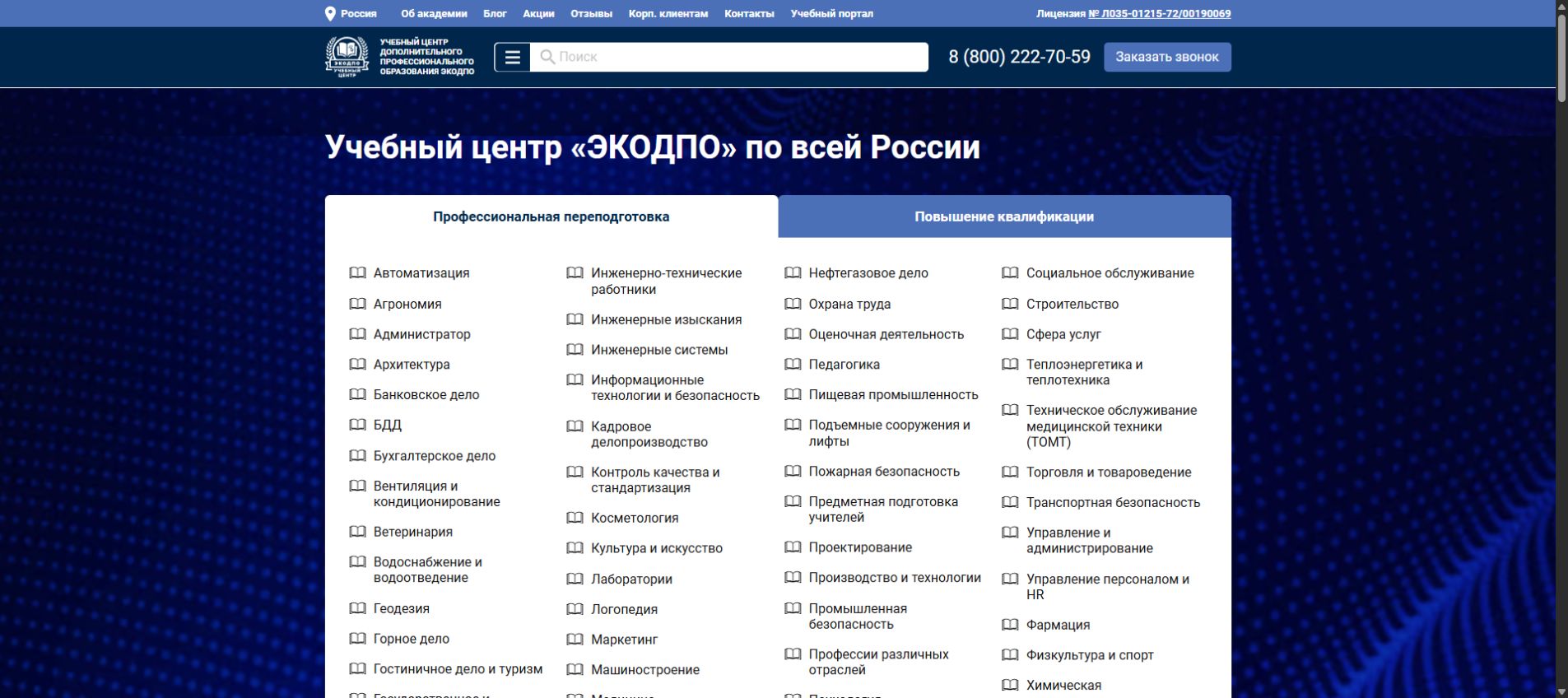Click the book icon beside Маркетинг
Viewport: 1568px width, 698px height.
tap(575, 640)
